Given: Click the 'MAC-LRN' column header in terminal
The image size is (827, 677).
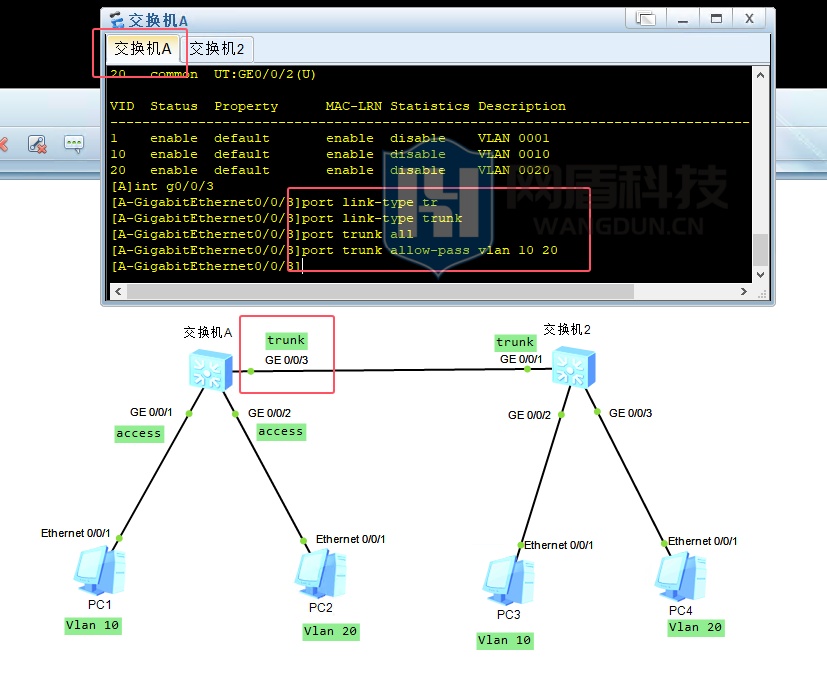Looking at the screenshot, I should tap(353, 106).
